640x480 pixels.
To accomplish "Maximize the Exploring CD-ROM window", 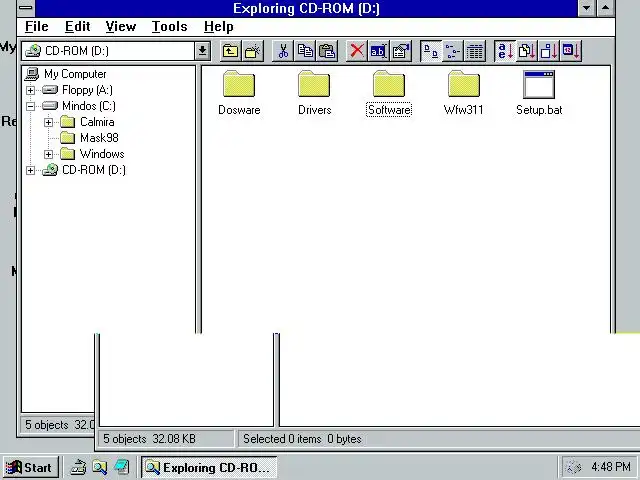I will (x=606, y=8).
